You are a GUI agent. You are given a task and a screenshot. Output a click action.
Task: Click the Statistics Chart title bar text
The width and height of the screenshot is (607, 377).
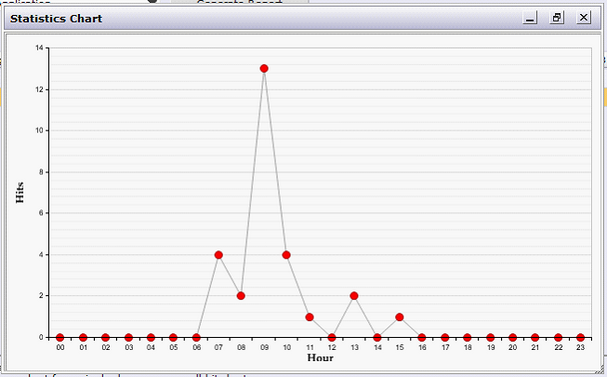[x=56, y=19]
